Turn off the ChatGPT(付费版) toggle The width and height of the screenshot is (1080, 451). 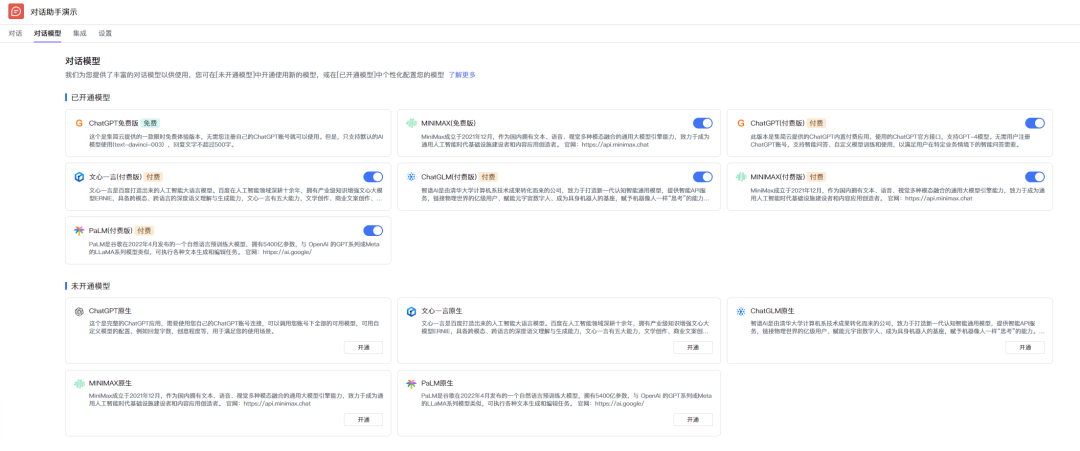pyautogui.click(x=1034, y=123)
